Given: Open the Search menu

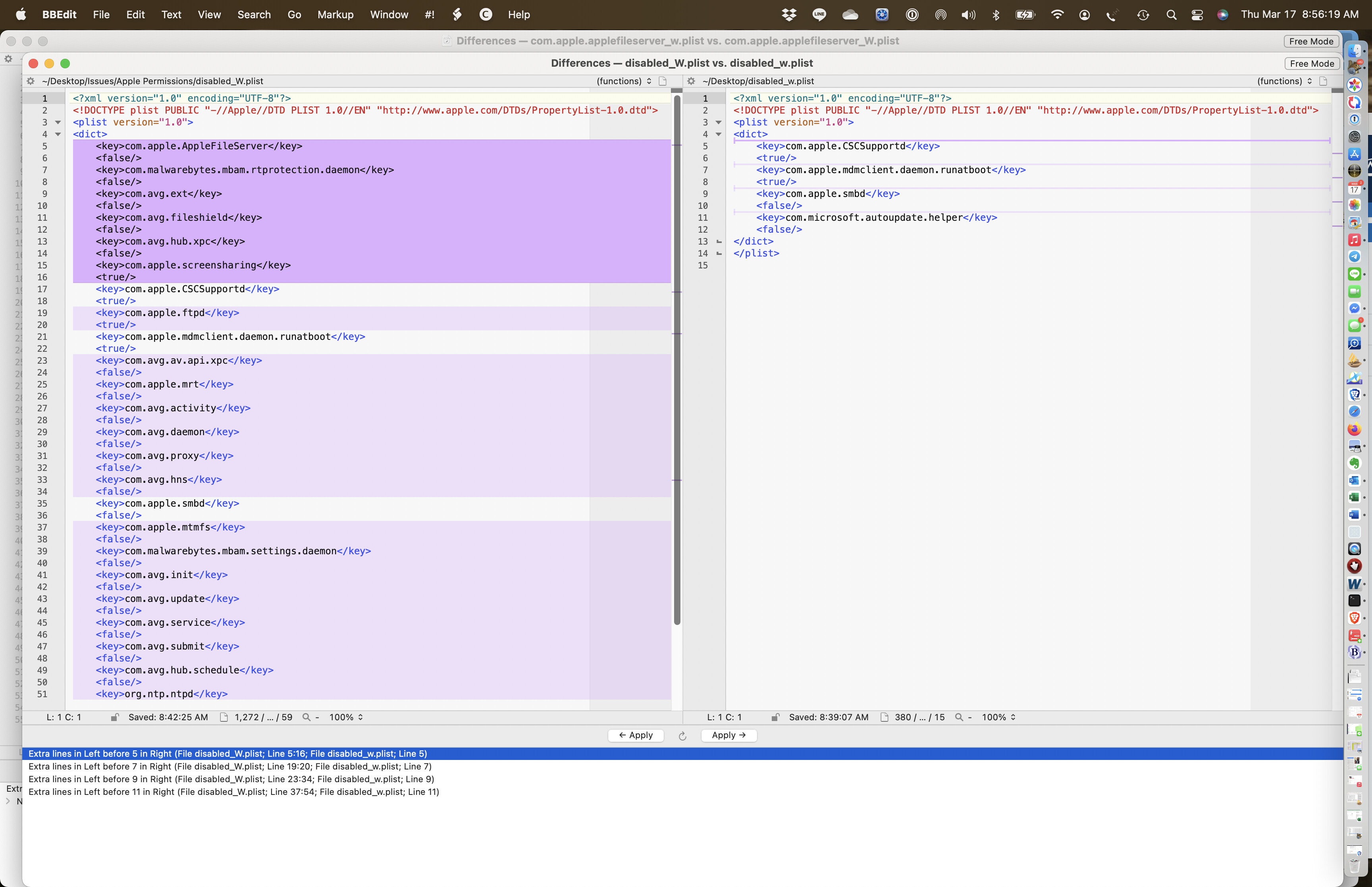Looking at the screenshot, I should point(254,14).
